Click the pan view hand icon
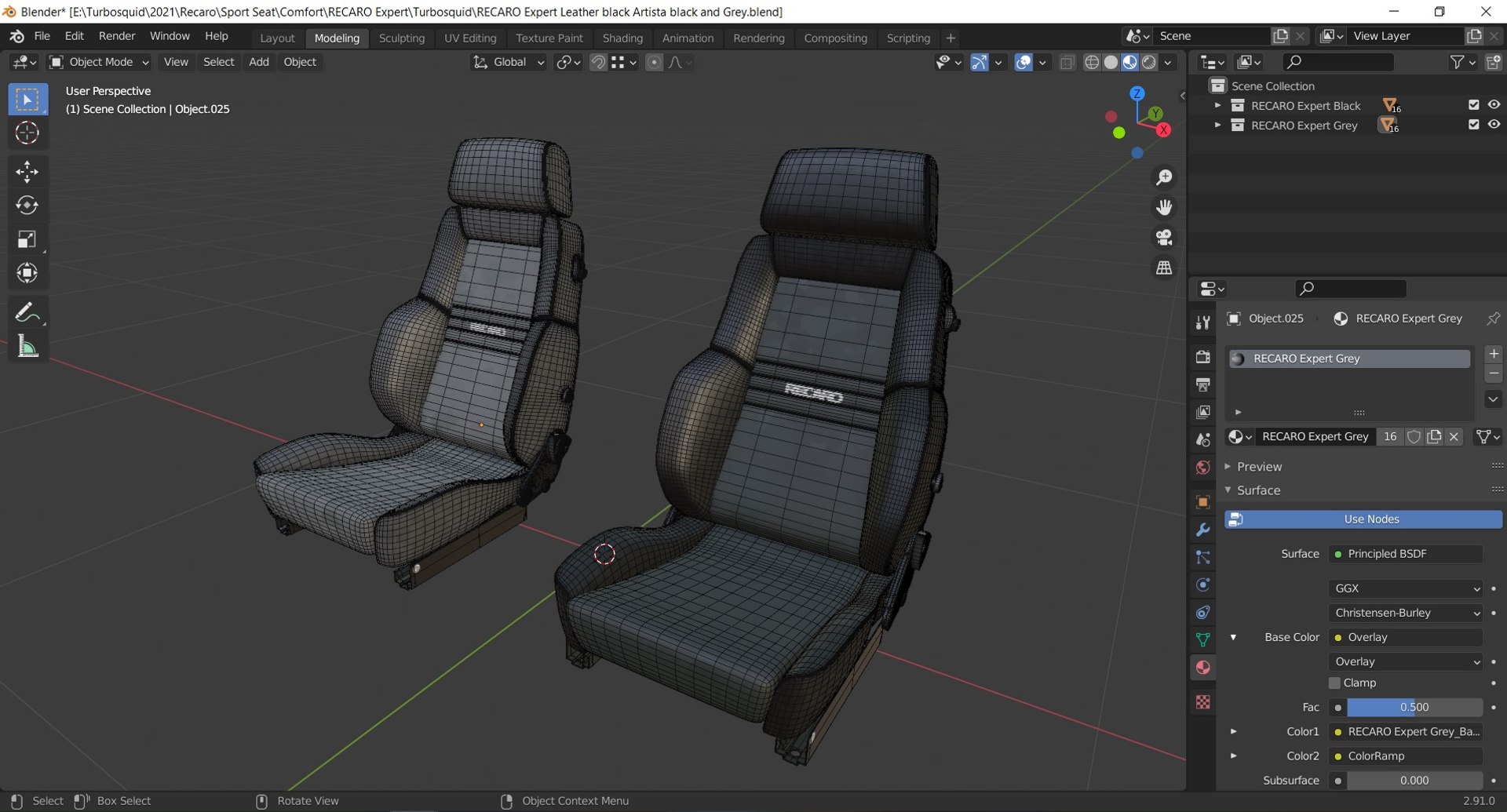The width and height of the screenshot is (1507, 812). 1164,207
